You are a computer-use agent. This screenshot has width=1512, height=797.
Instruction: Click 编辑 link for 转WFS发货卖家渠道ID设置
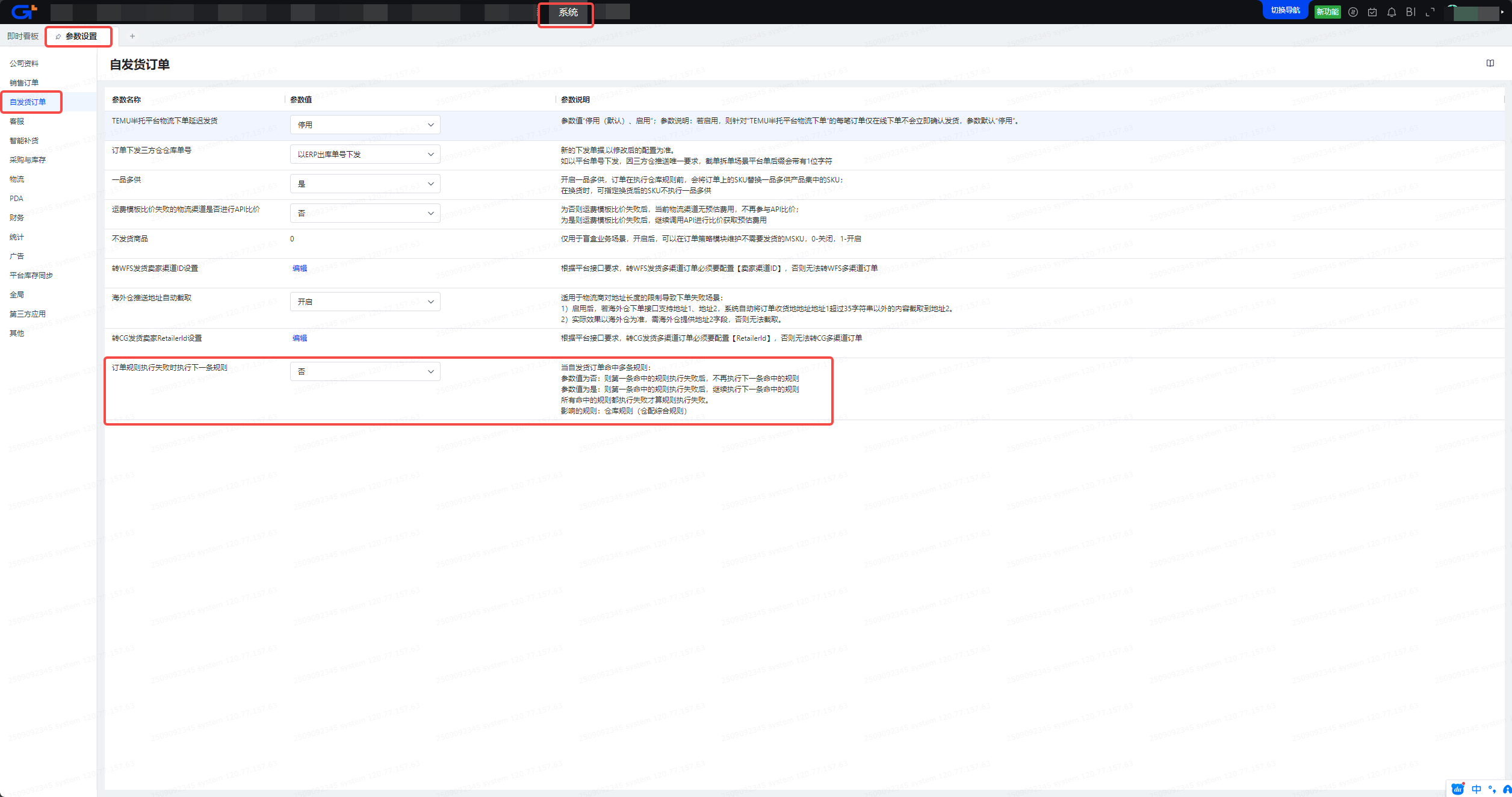[300, 268]
